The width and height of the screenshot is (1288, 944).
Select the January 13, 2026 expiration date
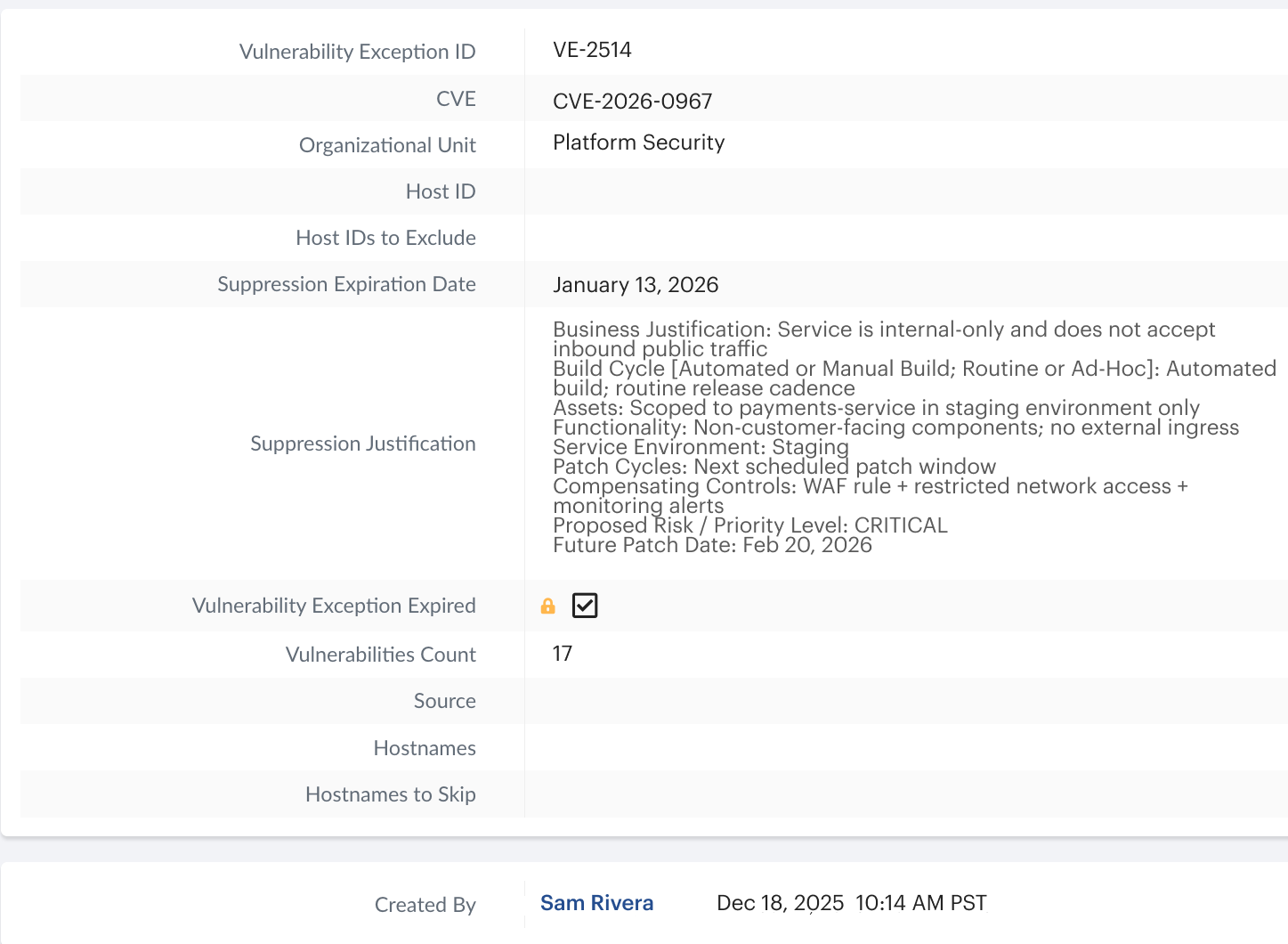tap(636, 285)
